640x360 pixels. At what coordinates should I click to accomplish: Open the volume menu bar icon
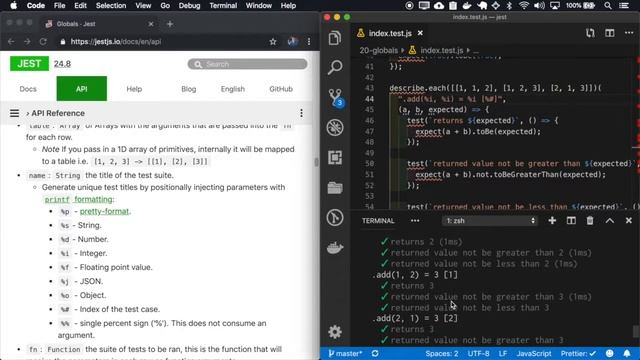click(539, 6)
